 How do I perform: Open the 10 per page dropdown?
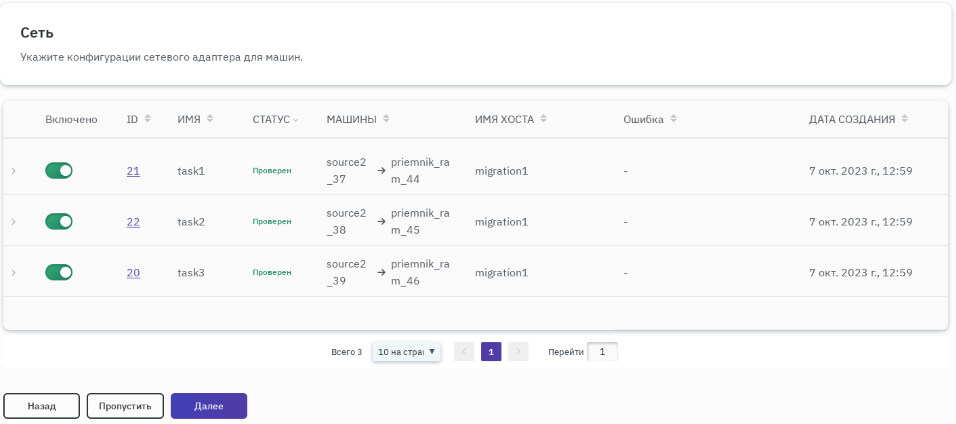(x=406, y=352)
